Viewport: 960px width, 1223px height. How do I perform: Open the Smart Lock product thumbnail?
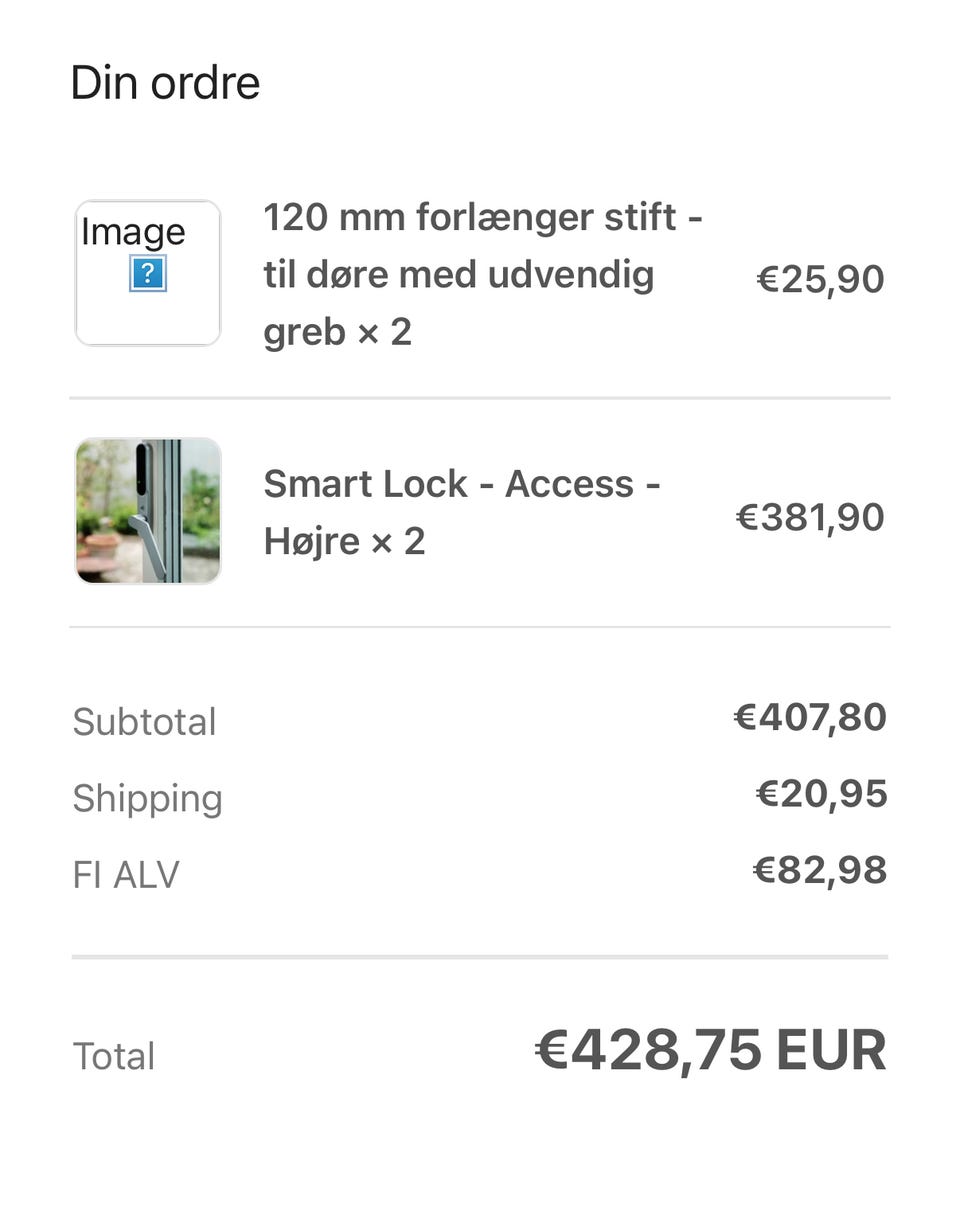(148, 511)
